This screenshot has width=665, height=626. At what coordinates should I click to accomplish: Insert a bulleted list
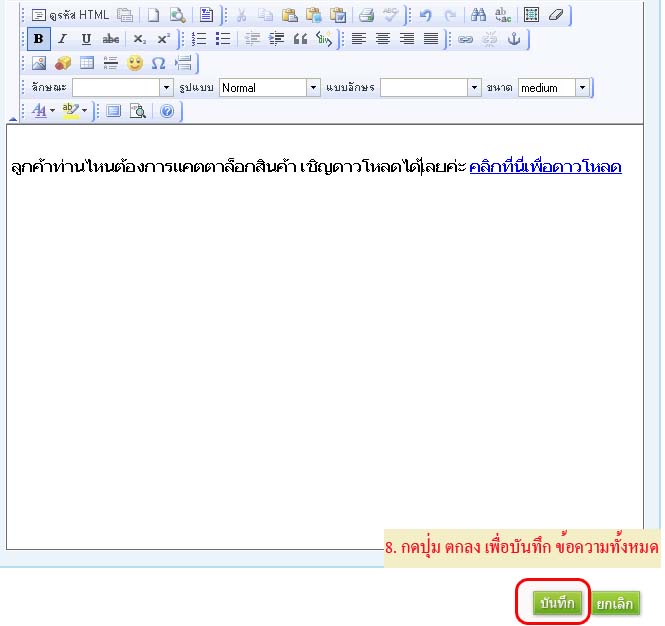point(223,39)
